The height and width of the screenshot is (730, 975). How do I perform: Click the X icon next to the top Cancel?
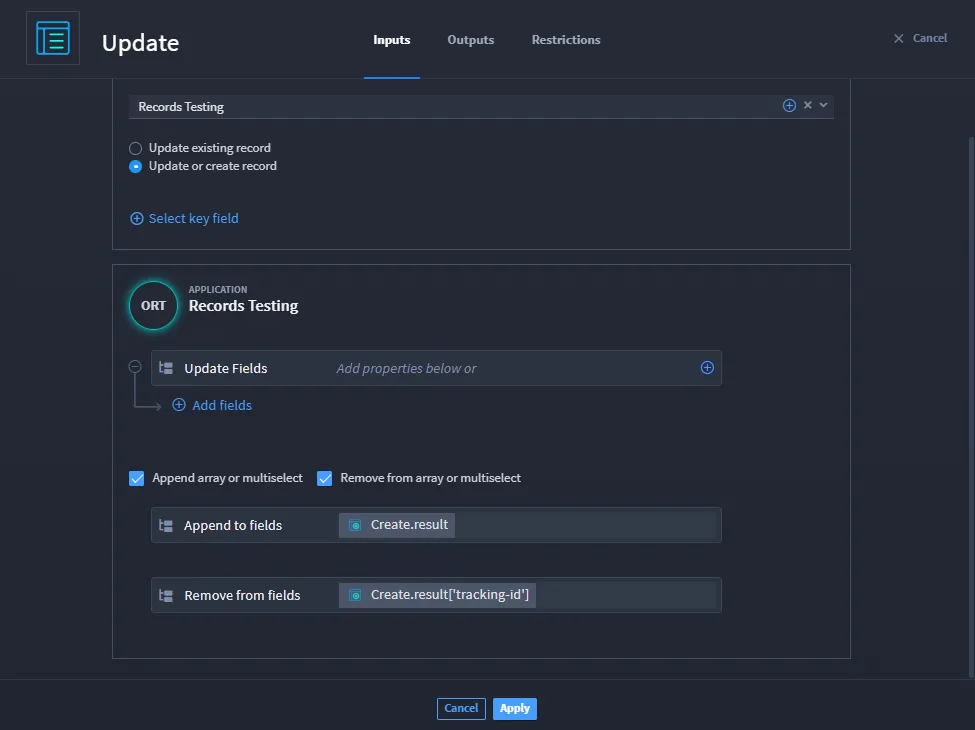pos(899,39)
